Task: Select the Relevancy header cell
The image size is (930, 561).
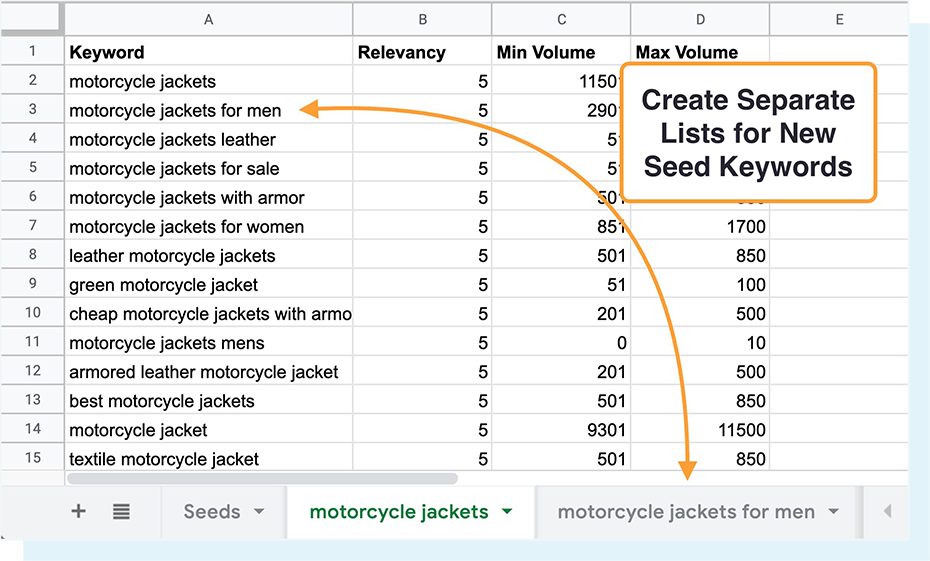Action: click(422, 52)
